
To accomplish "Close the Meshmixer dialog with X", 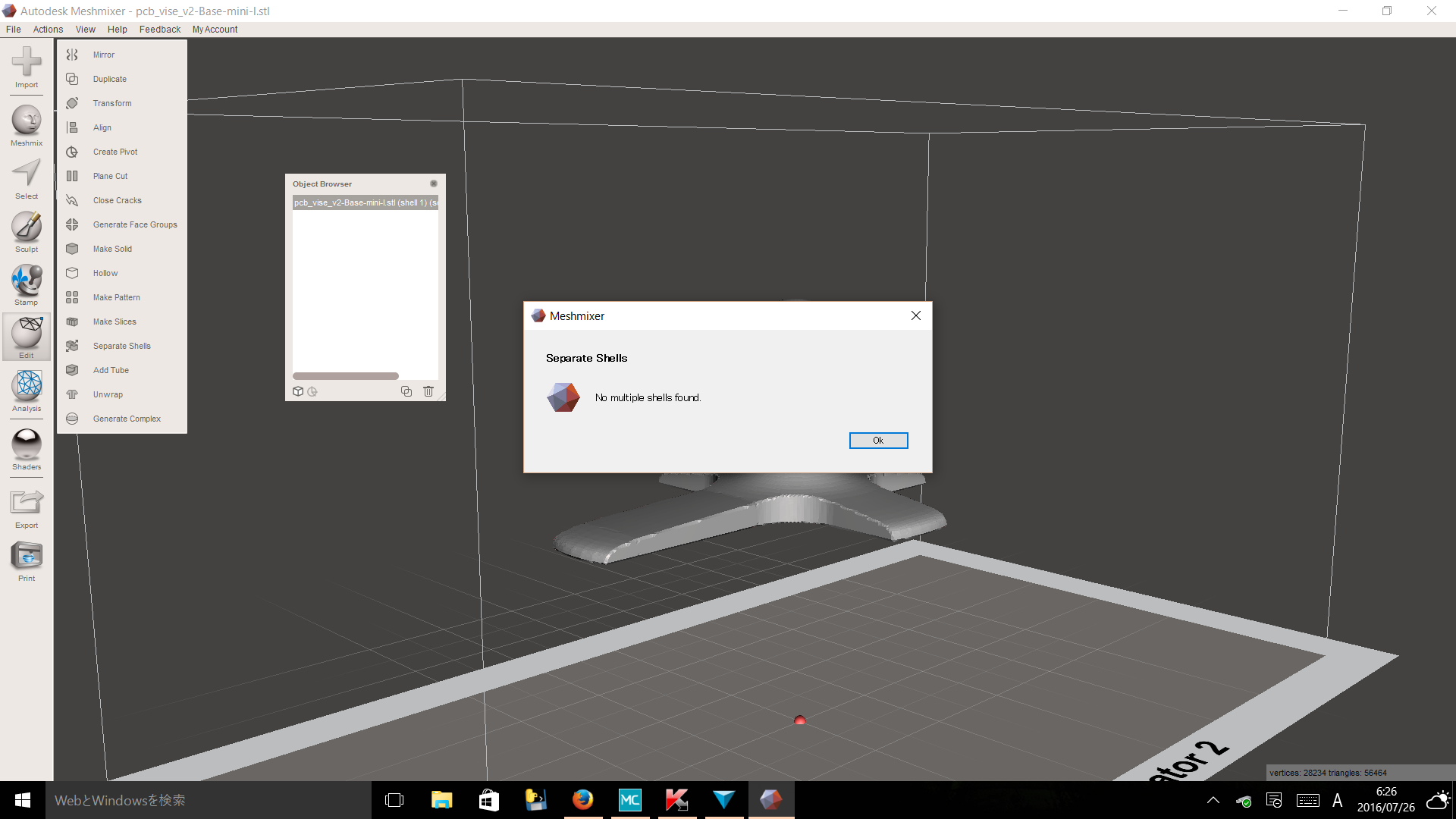I will pos(916,315).
